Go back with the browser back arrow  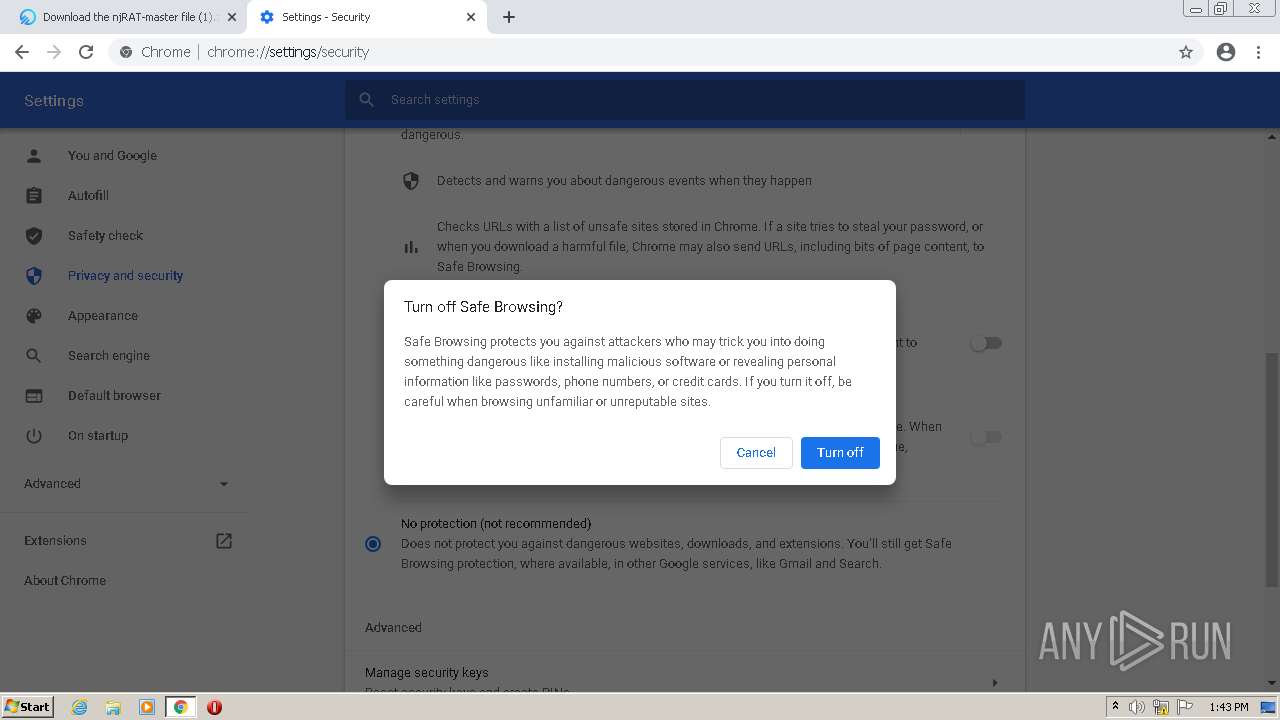(x=22, y=52)
